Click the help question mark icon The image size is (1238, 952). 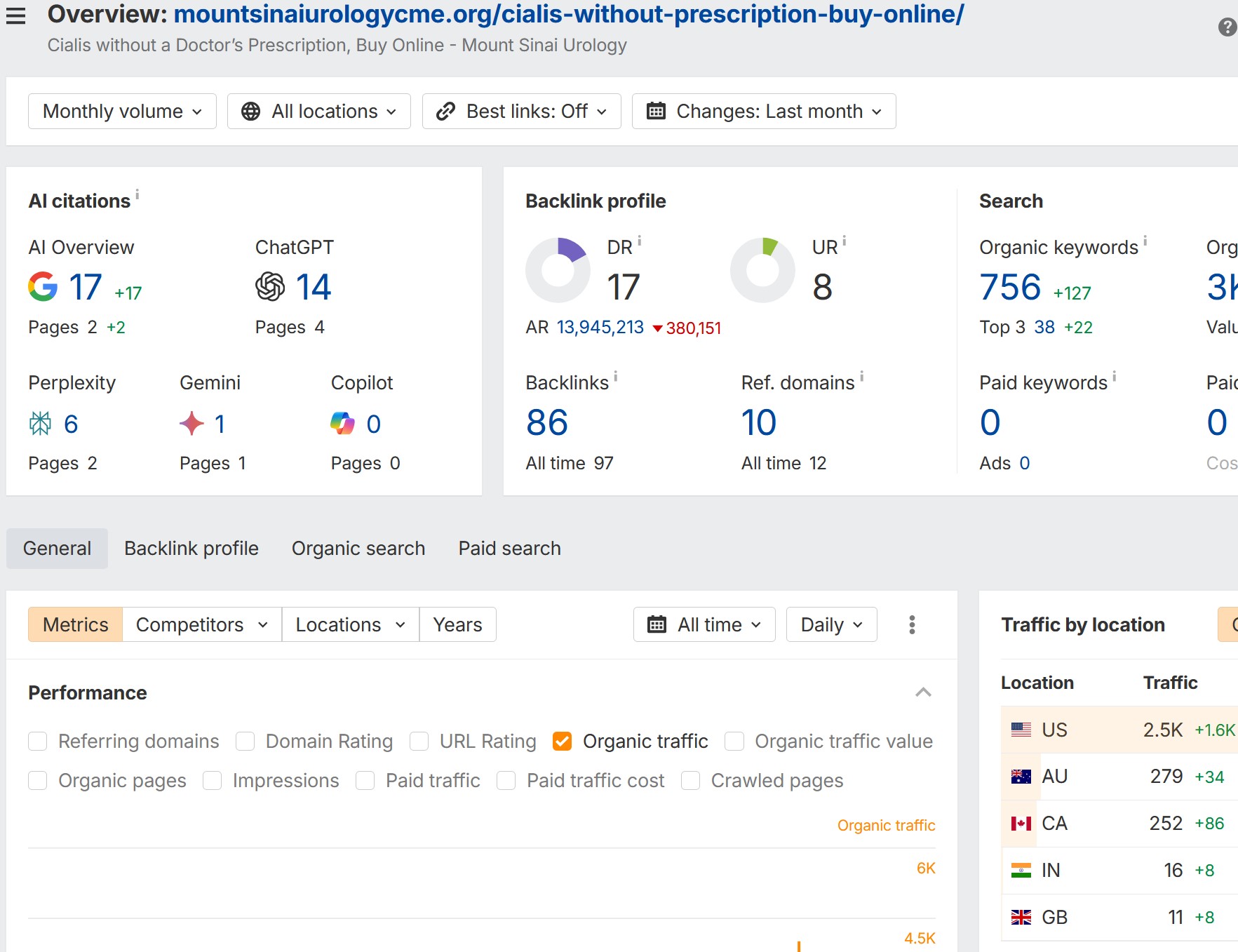(x=1227, y=27)
